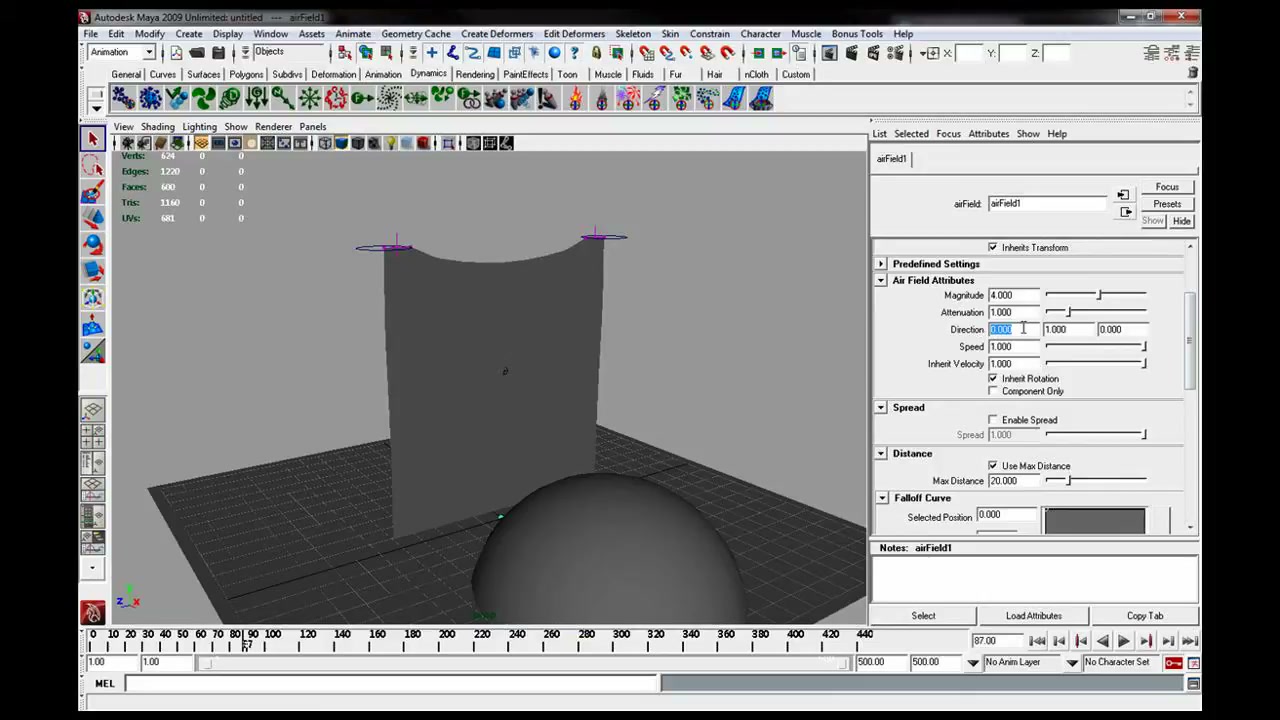Click the Snap to grids plus icon
Screen dimensions: 1280x720
(432, 52)
